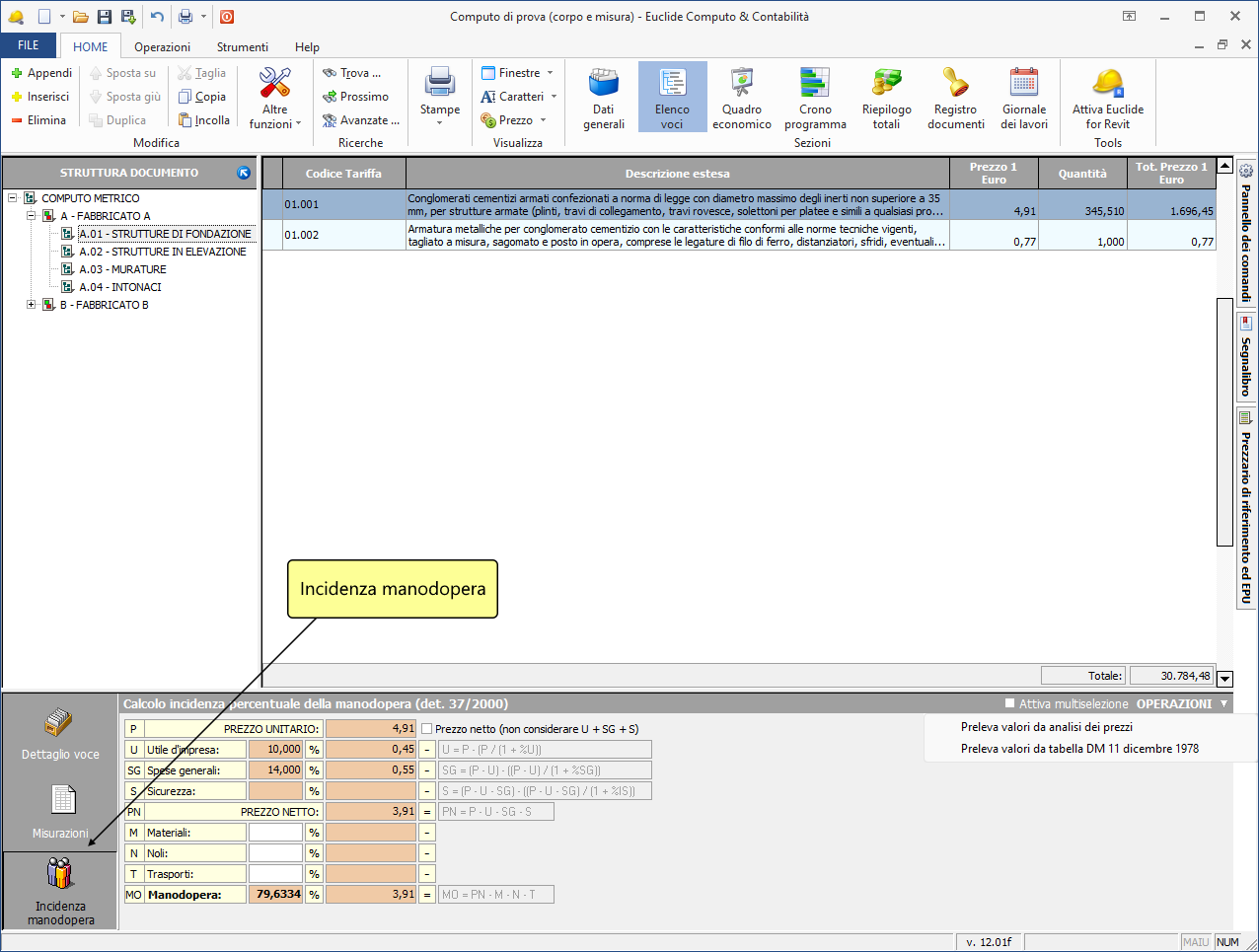The image size is (1259, 952).
Task: Click Preleva valori da analisi dei prezzi
Action: (1046, 727)
